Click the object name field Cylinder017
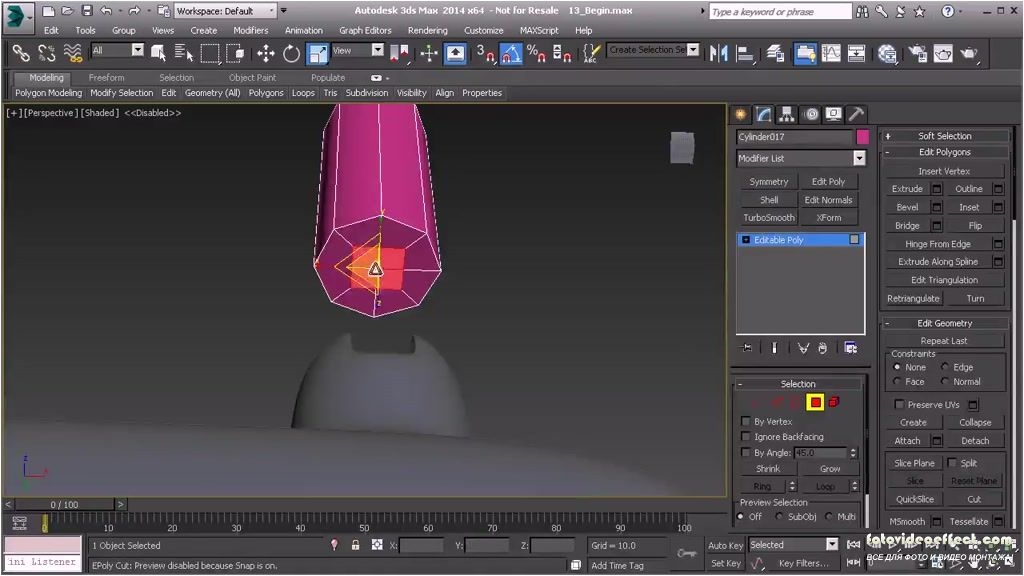The width and height of the screenshot is (1024, 576). 795,136
